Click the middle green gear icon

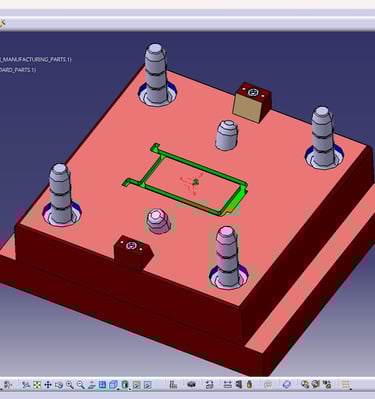coord(316,385)
